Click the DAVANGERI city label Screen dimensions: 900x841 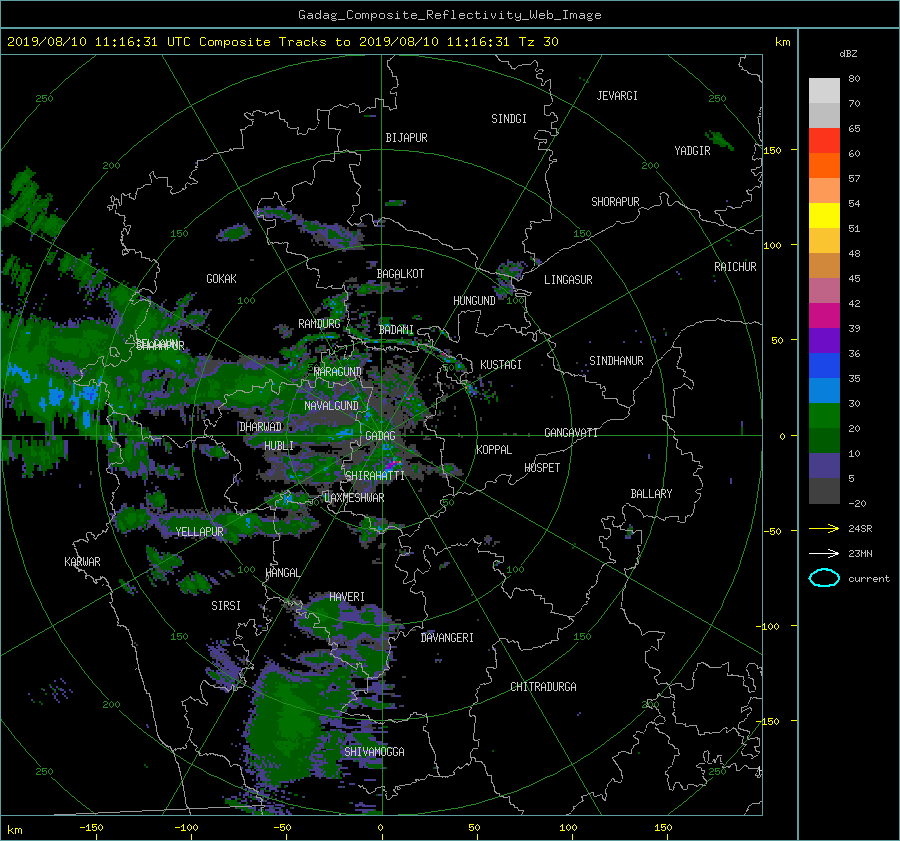tap(447, 638)
